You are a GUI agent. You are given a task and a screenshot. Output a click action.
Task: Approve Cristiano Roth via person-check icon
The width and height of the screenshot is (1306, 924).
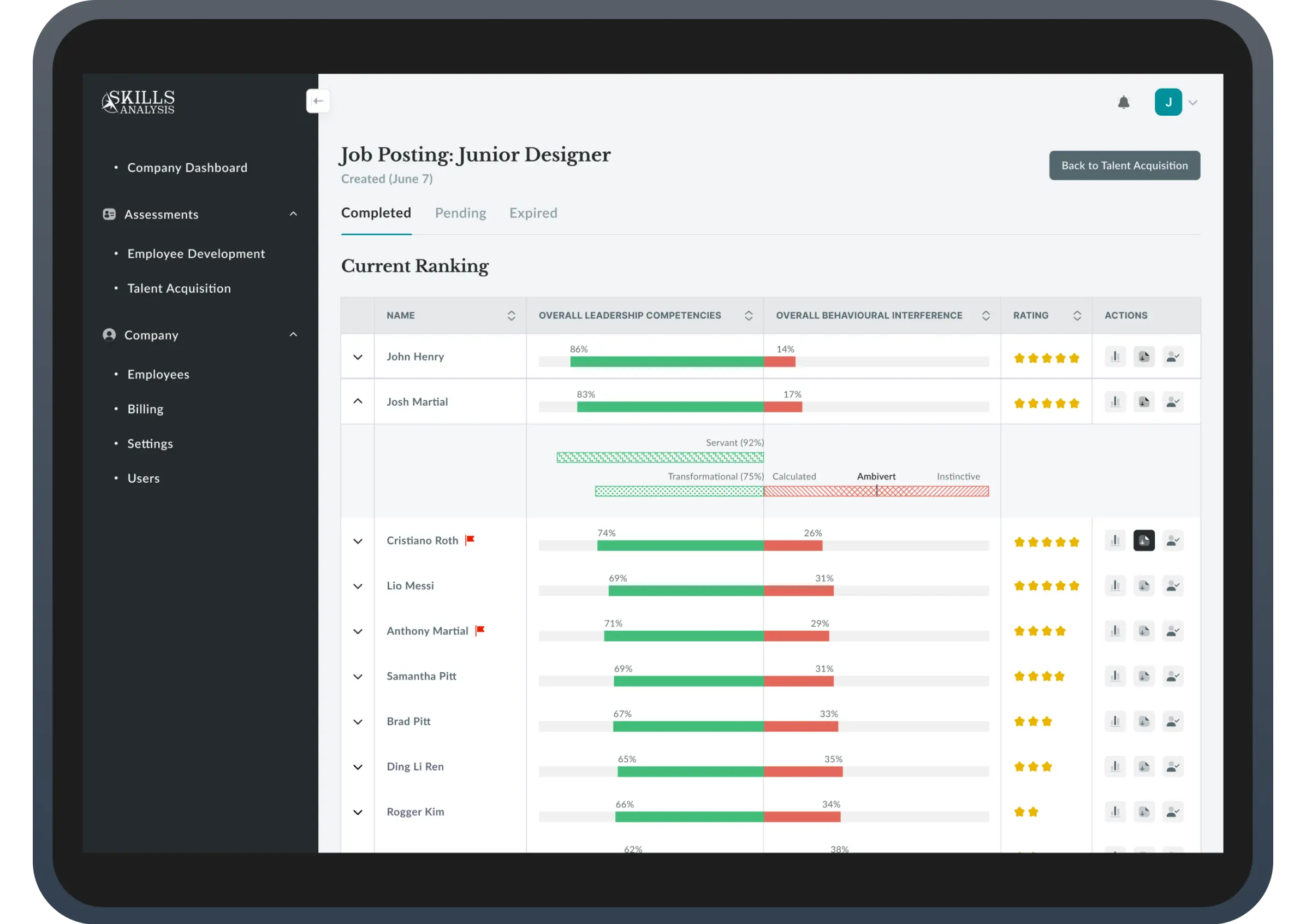(x=1173, y=541)
